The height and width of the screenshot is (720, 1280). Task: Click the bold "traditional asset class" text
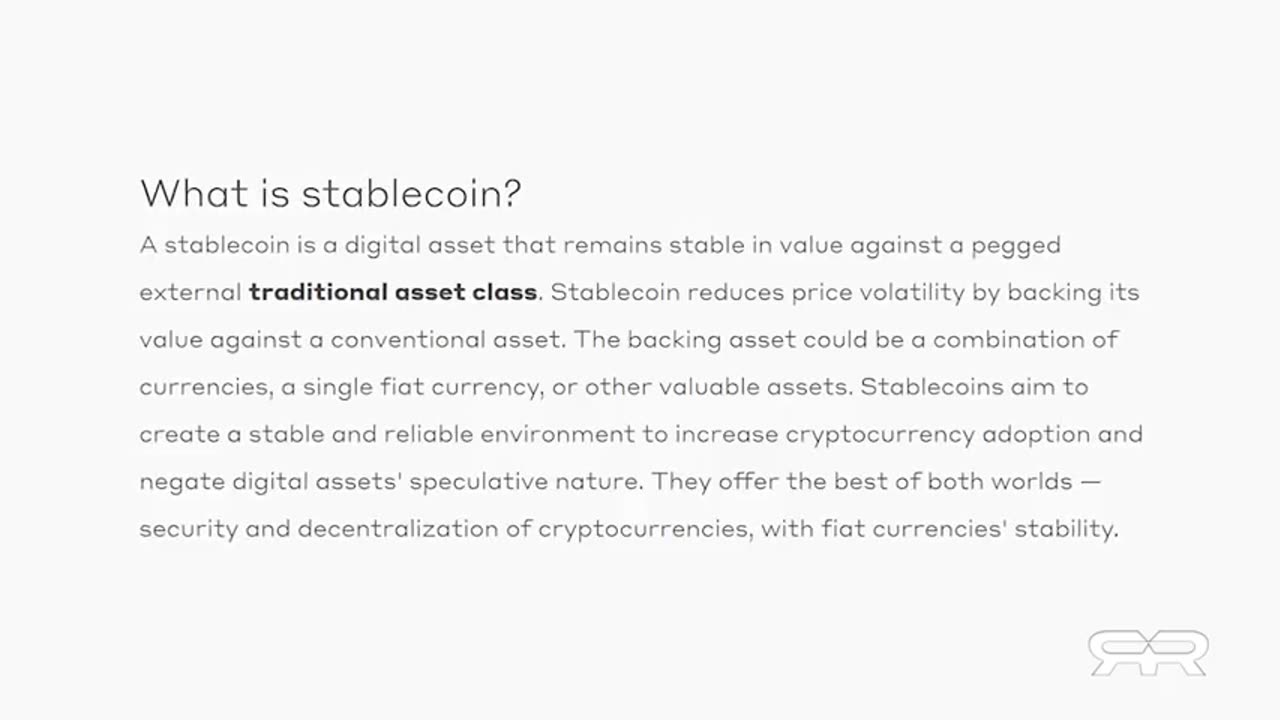(x=393, y=292)
